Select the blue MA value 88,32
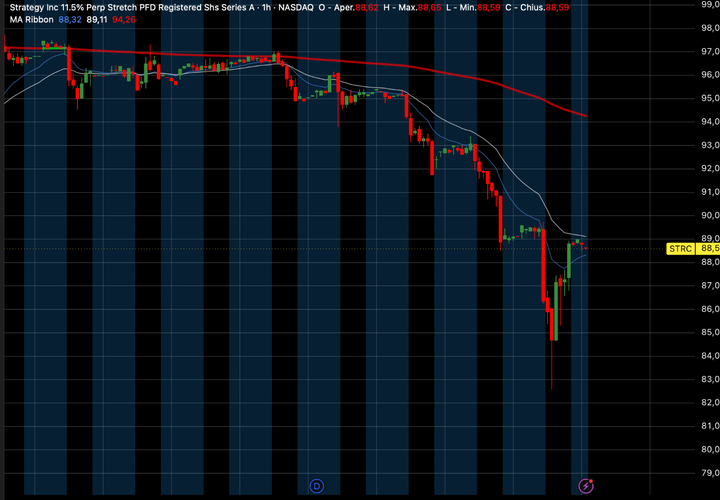 click(70, 20)
